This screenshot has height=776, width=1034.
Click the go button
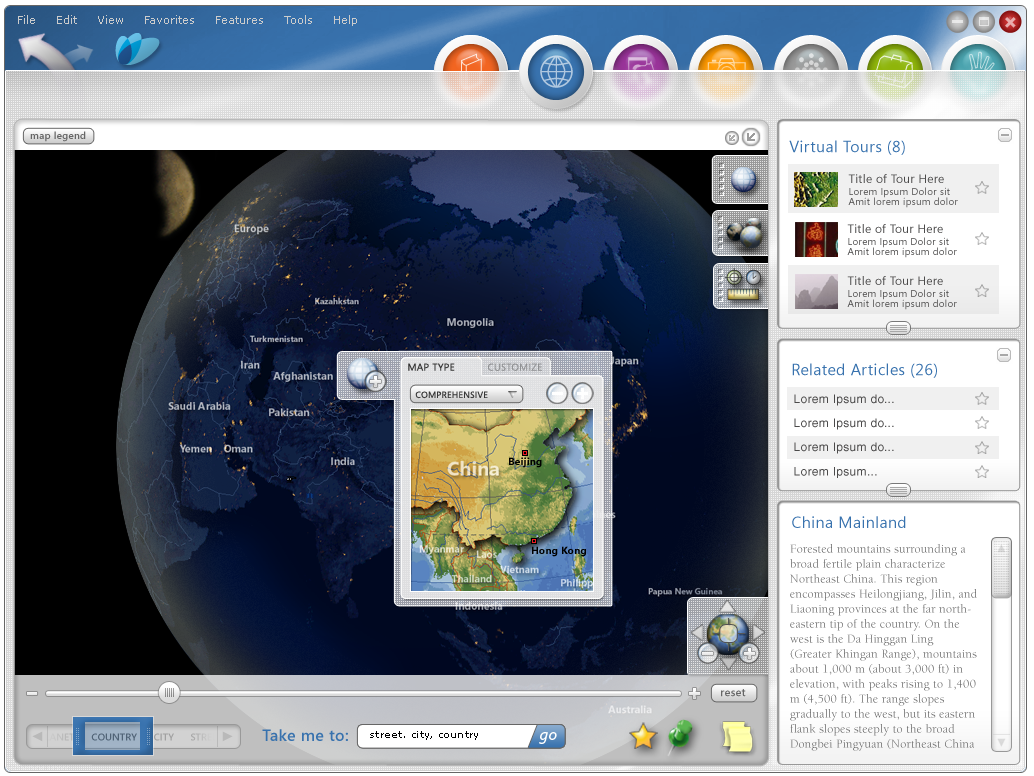point(548,736)
